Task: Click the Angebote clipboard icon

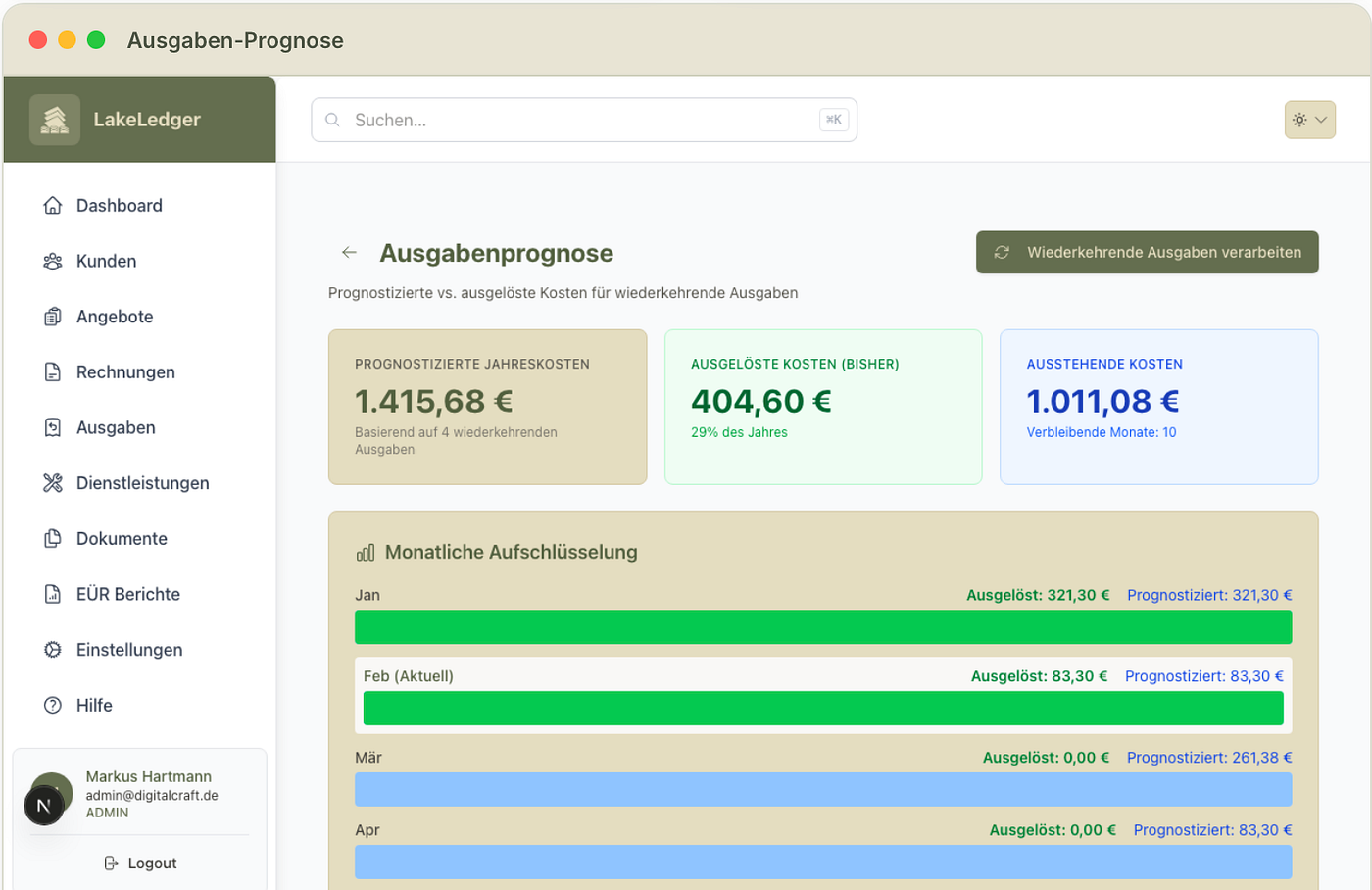Action: tap(53, 317)
